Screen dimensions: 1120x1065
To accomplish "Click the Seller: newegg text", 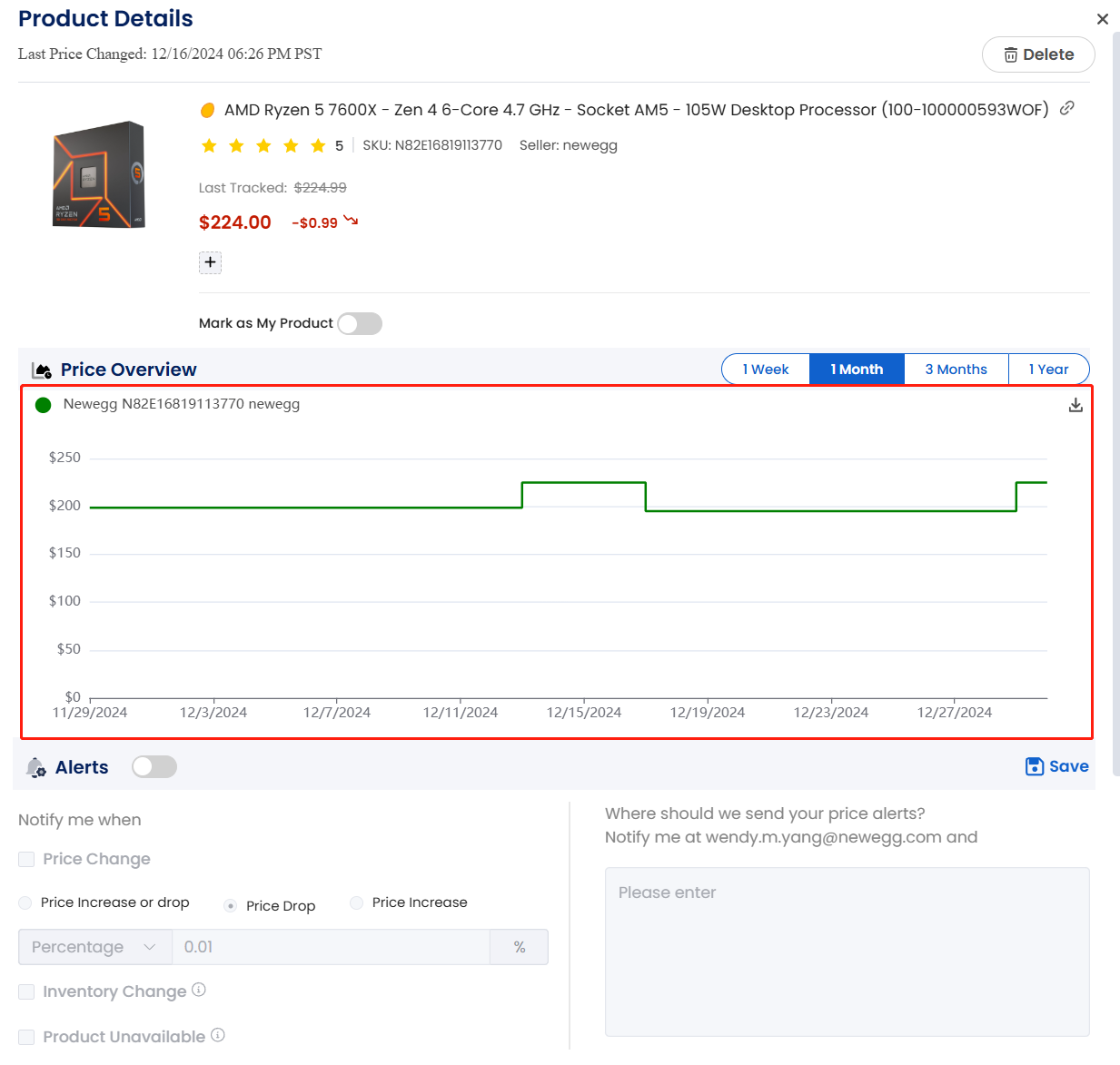I will coord(569,145).
